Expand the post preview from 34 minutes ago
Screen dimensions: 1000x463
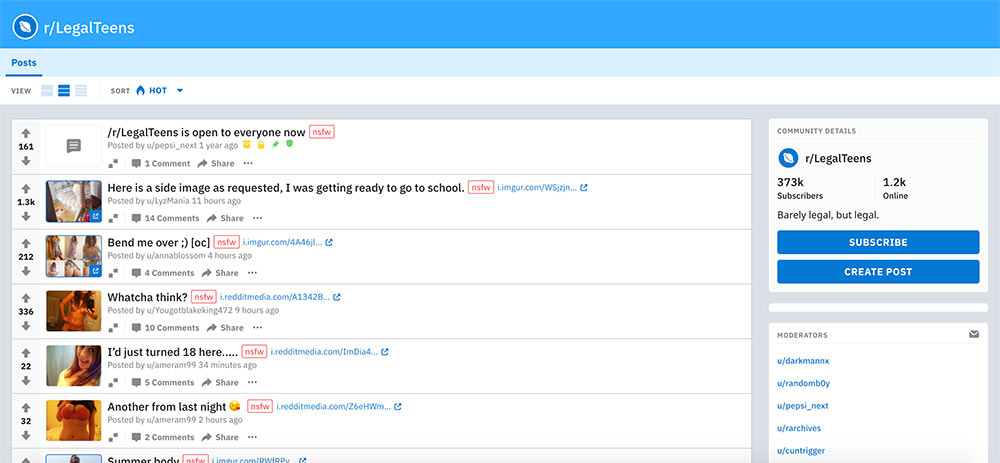point(113,383)
